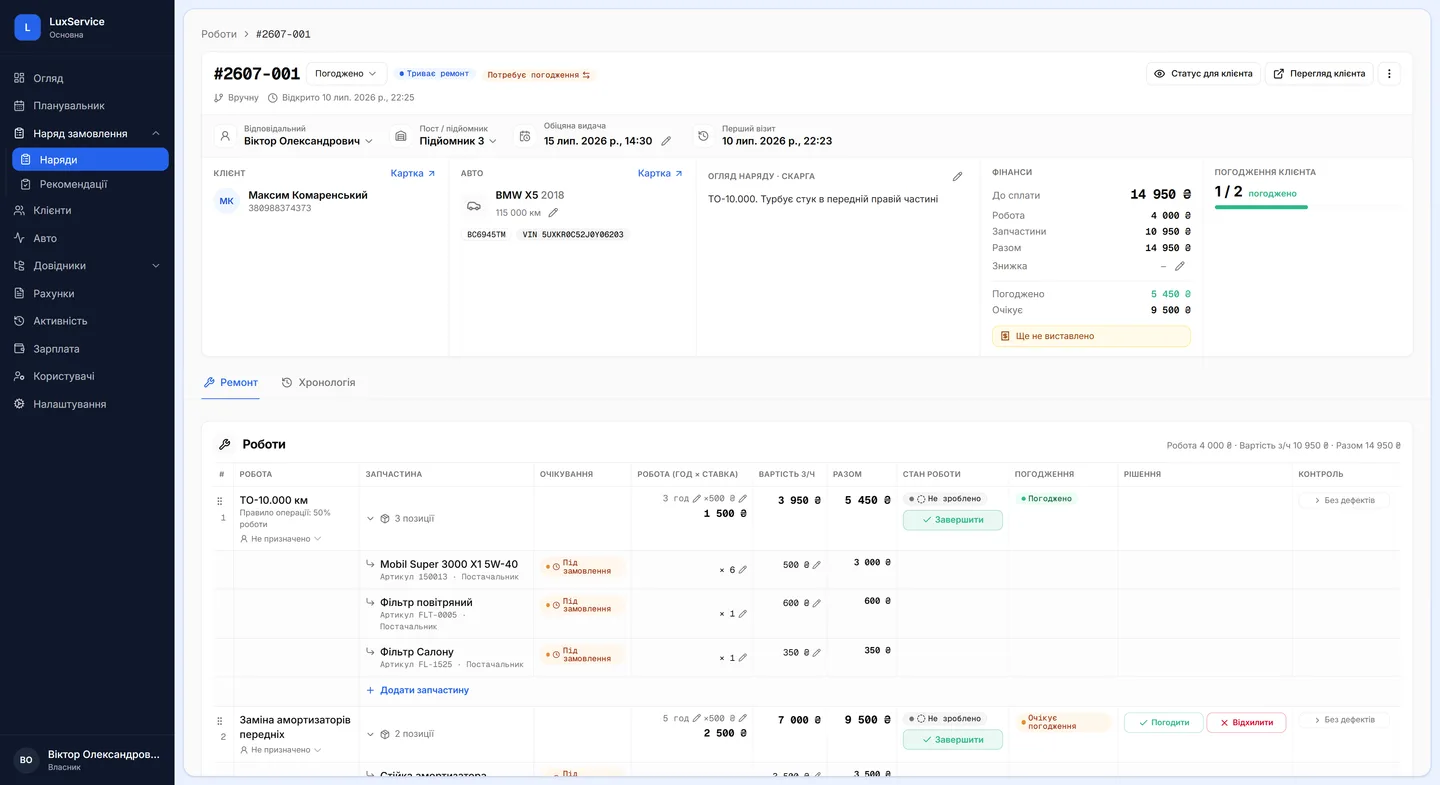Select the Наряди menu item

(90, 159)
